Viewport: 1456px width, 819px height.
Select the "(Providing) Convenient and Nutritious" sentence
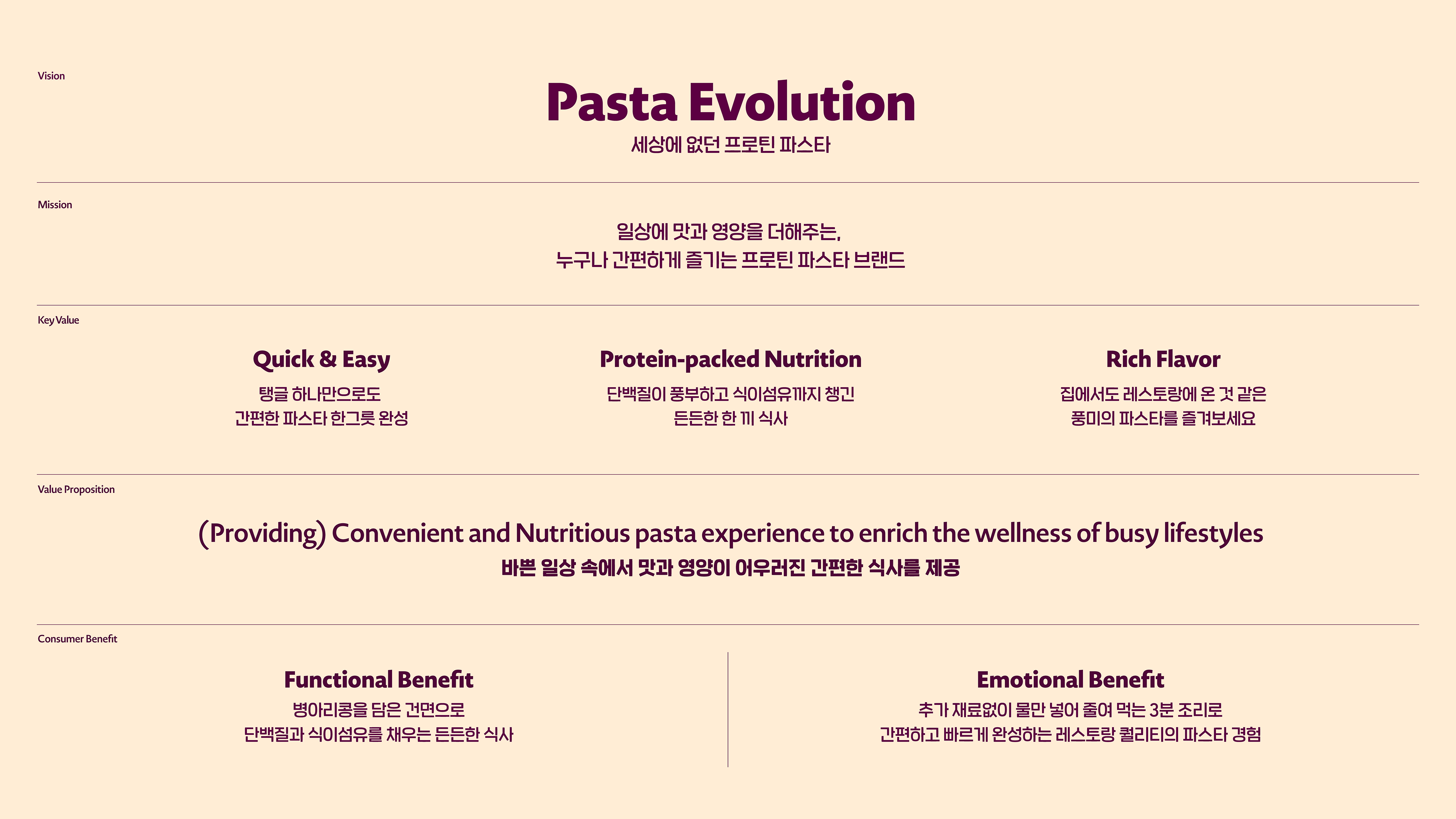pos(730,533)
